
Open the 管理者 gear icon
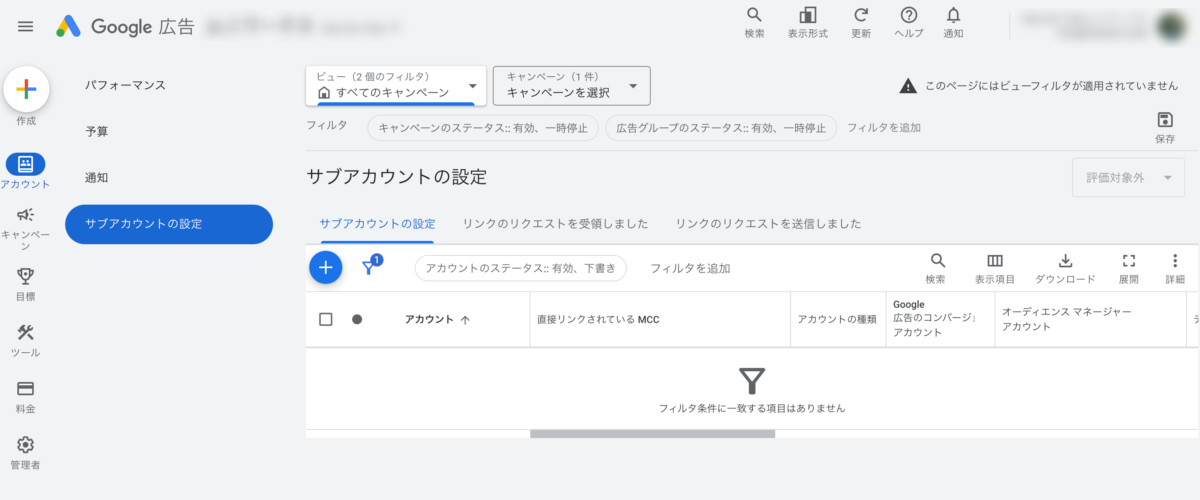(26, 445)
